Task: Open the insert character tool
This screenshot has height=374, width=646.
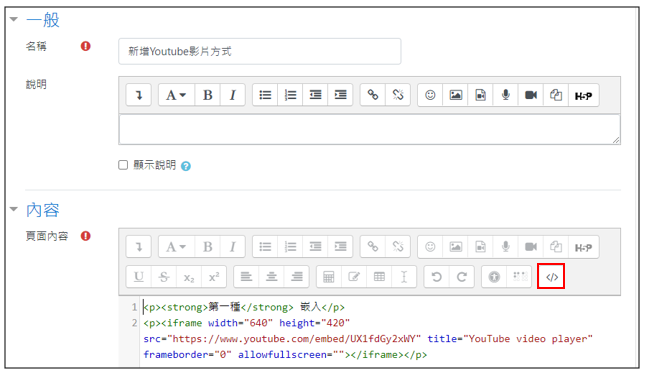Action: [354, 276]
